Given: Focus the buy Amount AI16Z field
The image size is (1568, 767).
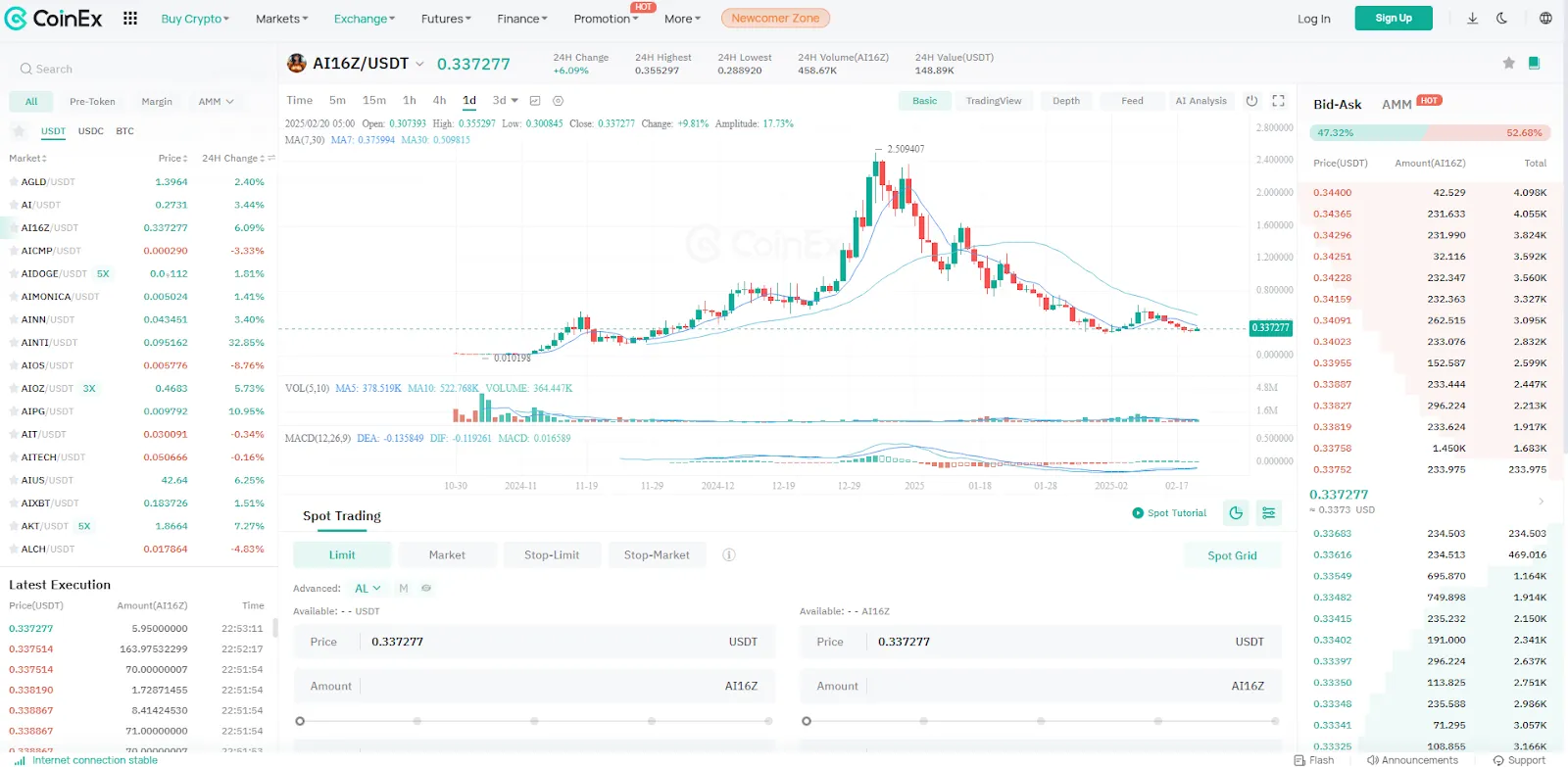Looking at the screenshot, I should pyautogui.click(x=534, y=687).
